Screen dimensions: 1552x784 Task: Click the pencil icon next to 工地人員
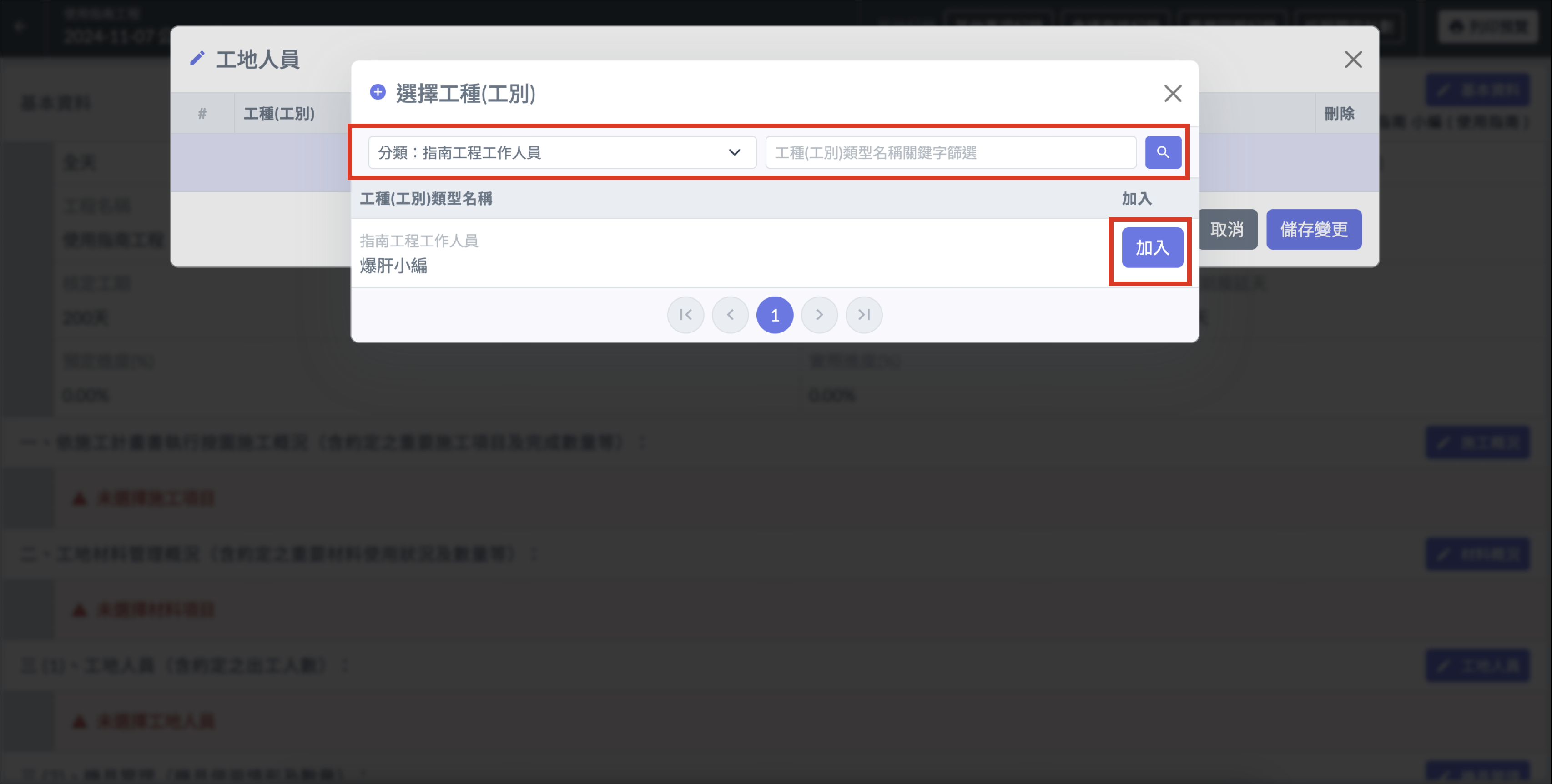coord(197,59)
